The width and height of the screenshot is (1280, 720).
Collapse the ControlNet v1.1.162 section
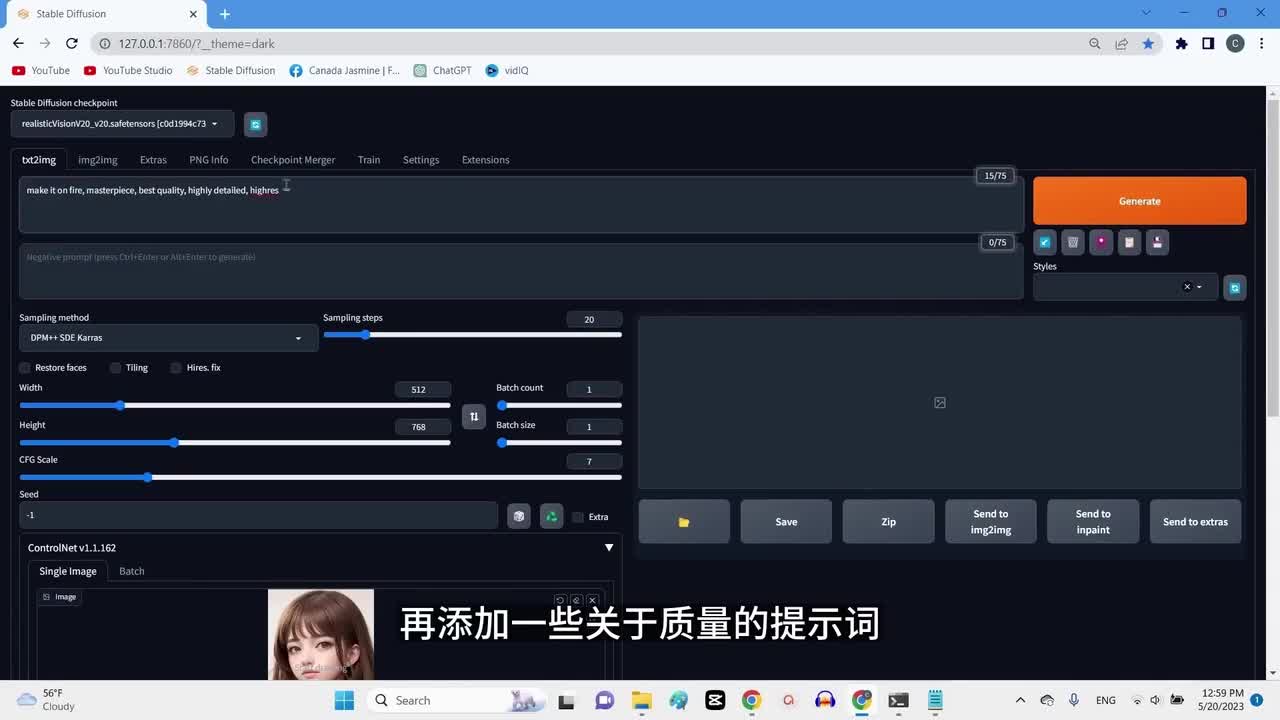[609, 548]
